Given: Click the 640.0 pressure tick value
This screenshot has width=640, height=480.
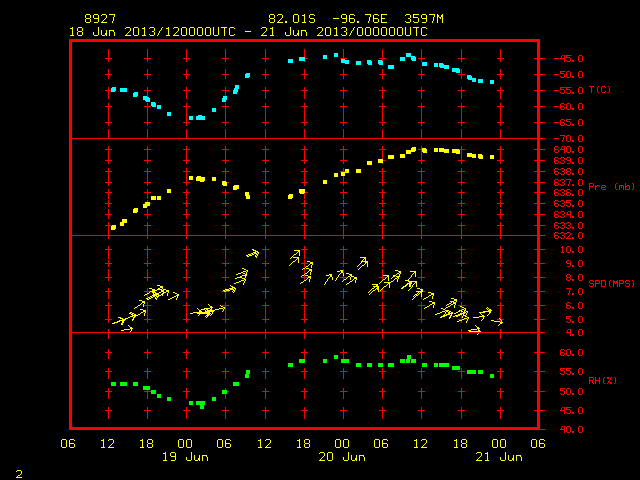Looking at the screenshot, I should click(569, 150).
